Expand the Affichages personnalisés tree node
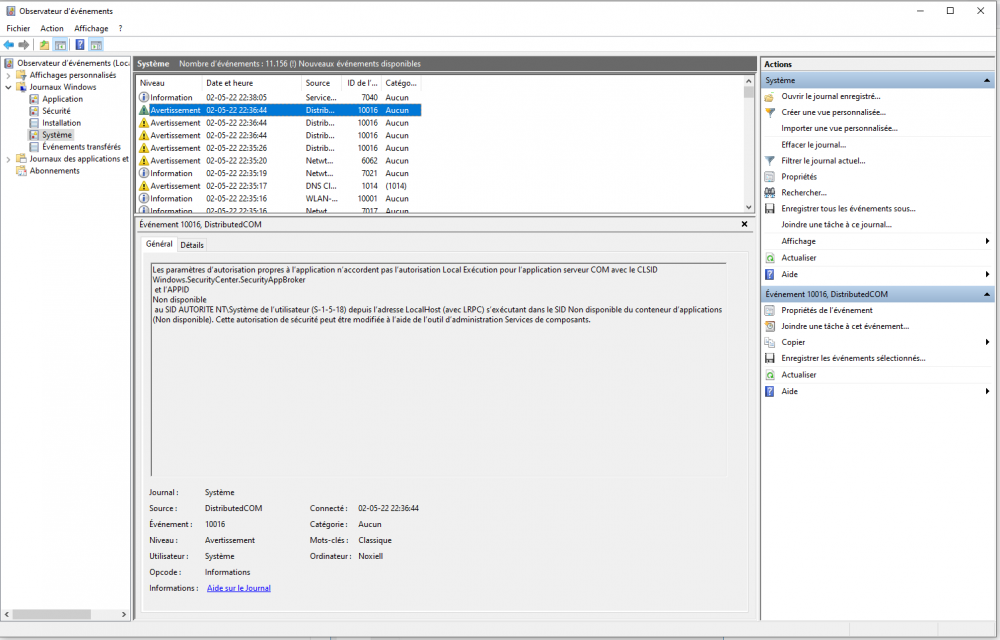Viewport: 1000px width, 640px height. pos(9,75)
